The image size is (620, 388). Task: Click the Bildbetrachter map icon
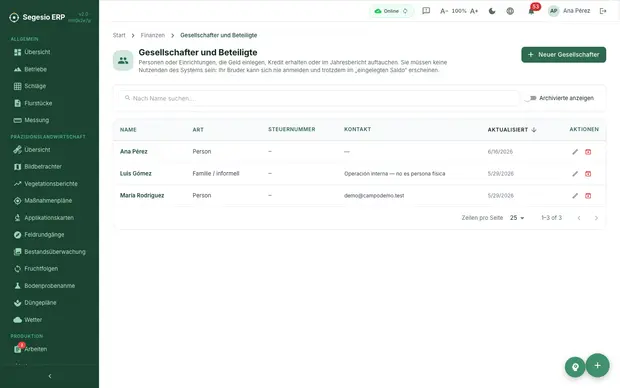point(17,167)
